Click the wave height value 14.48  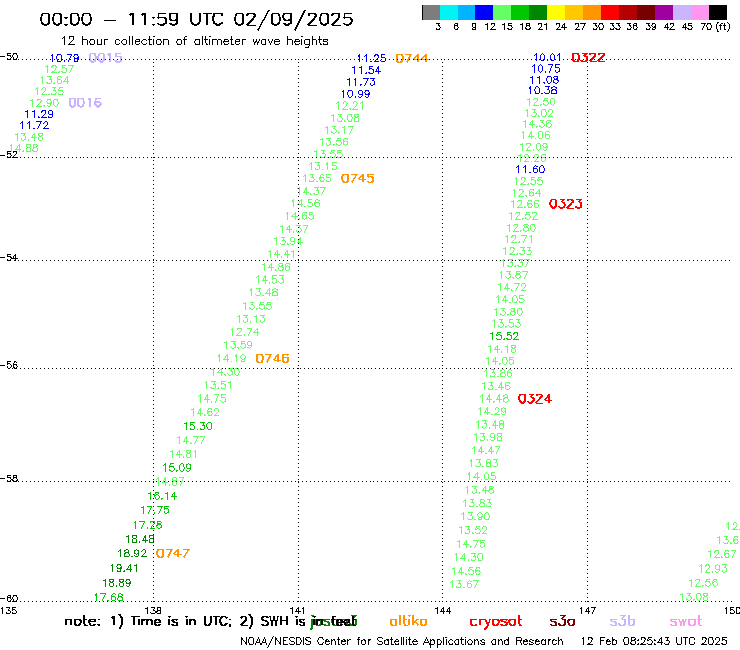coord(494,399)
